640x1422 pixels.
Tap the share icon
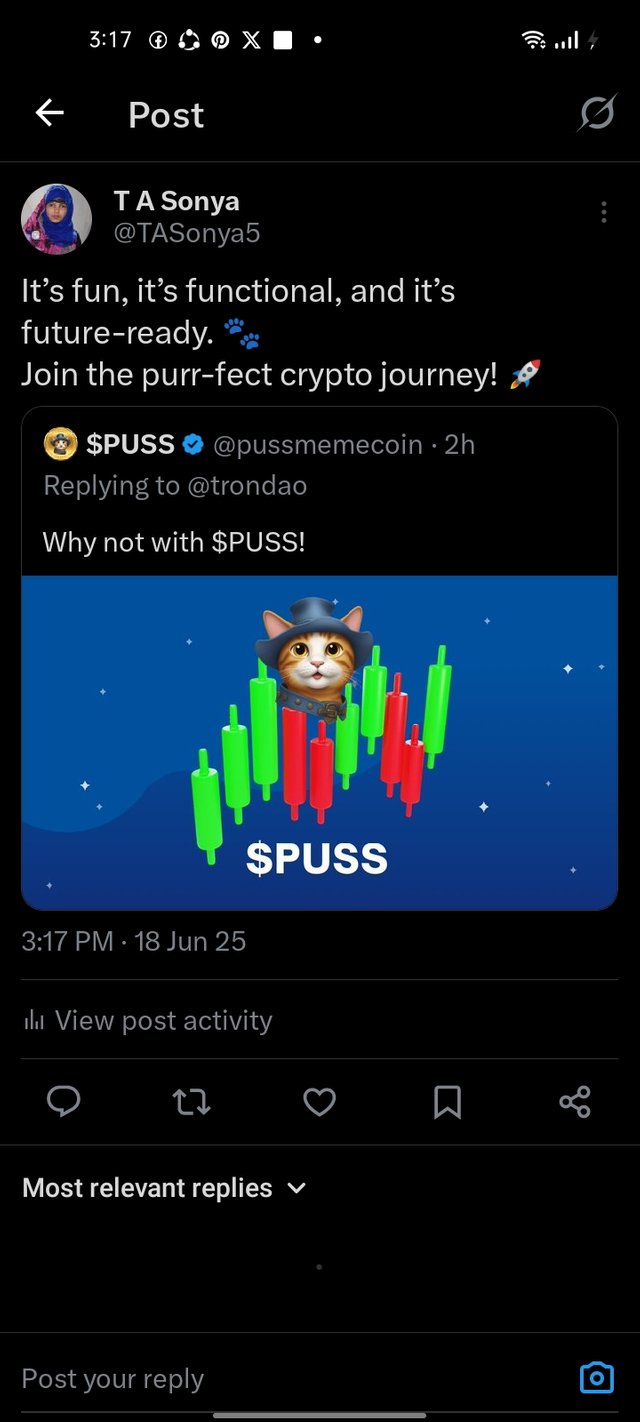(575, 1102)
